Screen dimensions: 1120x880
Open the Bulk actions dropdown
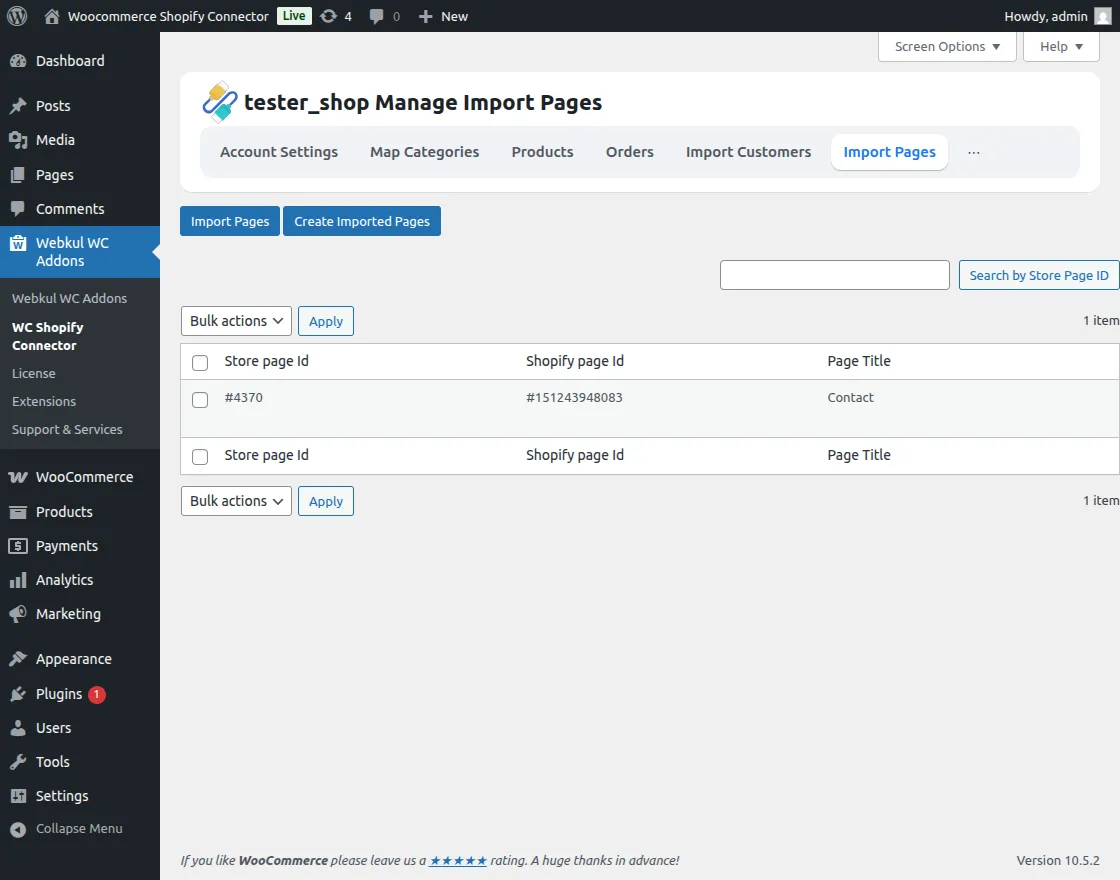pyautogui.click(x=235, y=321)
